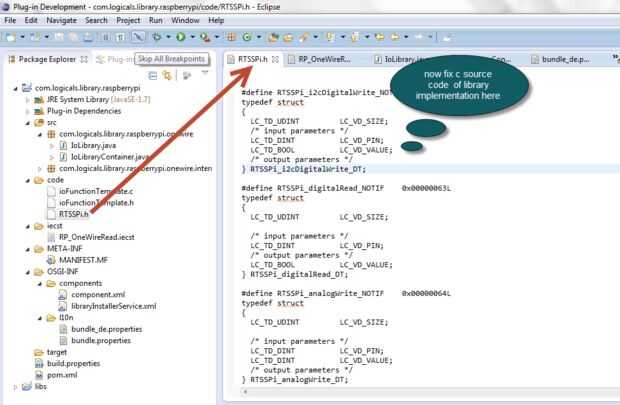Click the Last Edit Location icon
Image resolution: width=620 pixels, height=405 pixels.
click(x=380, y=37)
